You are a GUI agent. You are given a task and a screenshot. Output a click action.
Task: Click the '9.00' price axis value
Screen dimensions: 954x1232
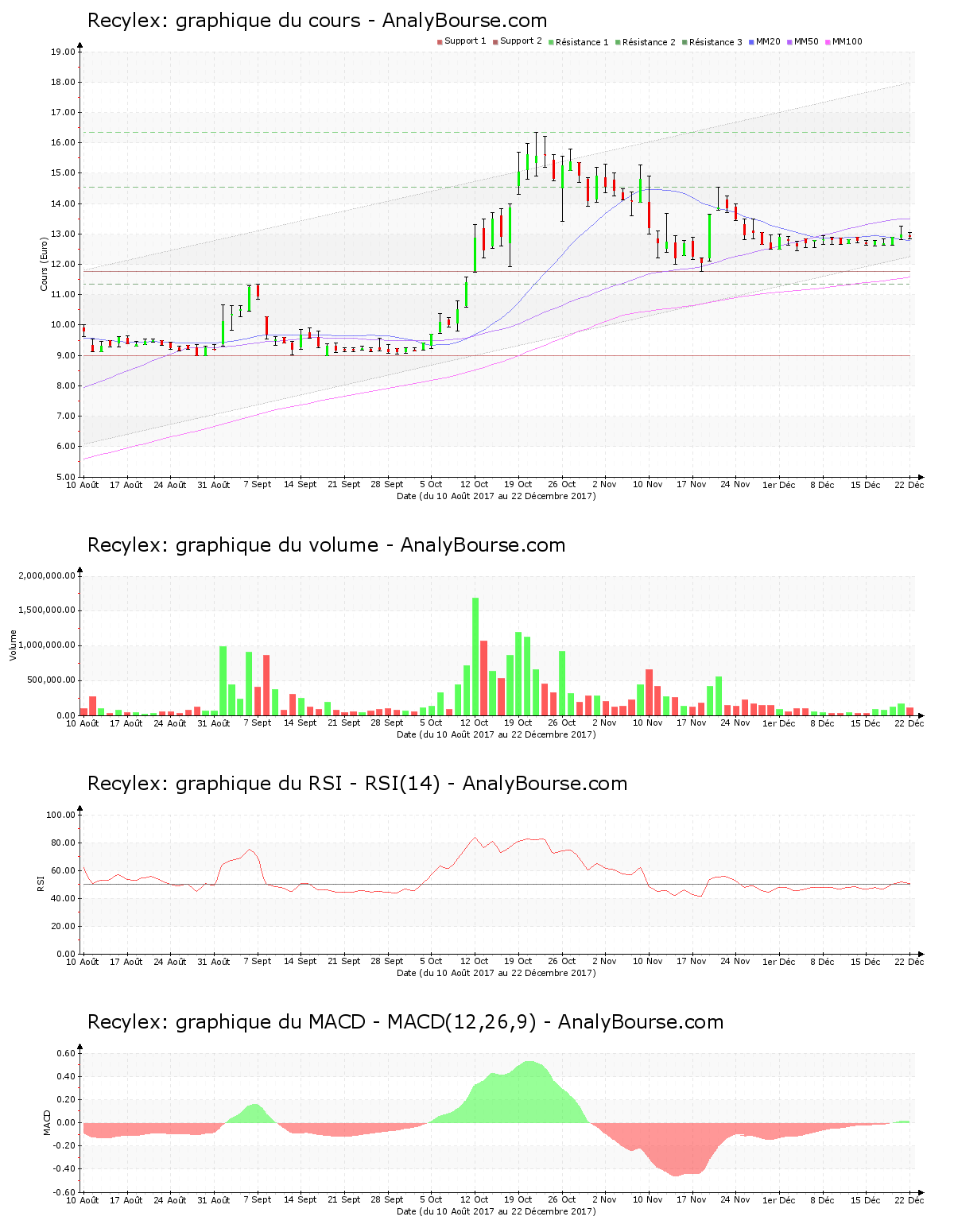65,355
